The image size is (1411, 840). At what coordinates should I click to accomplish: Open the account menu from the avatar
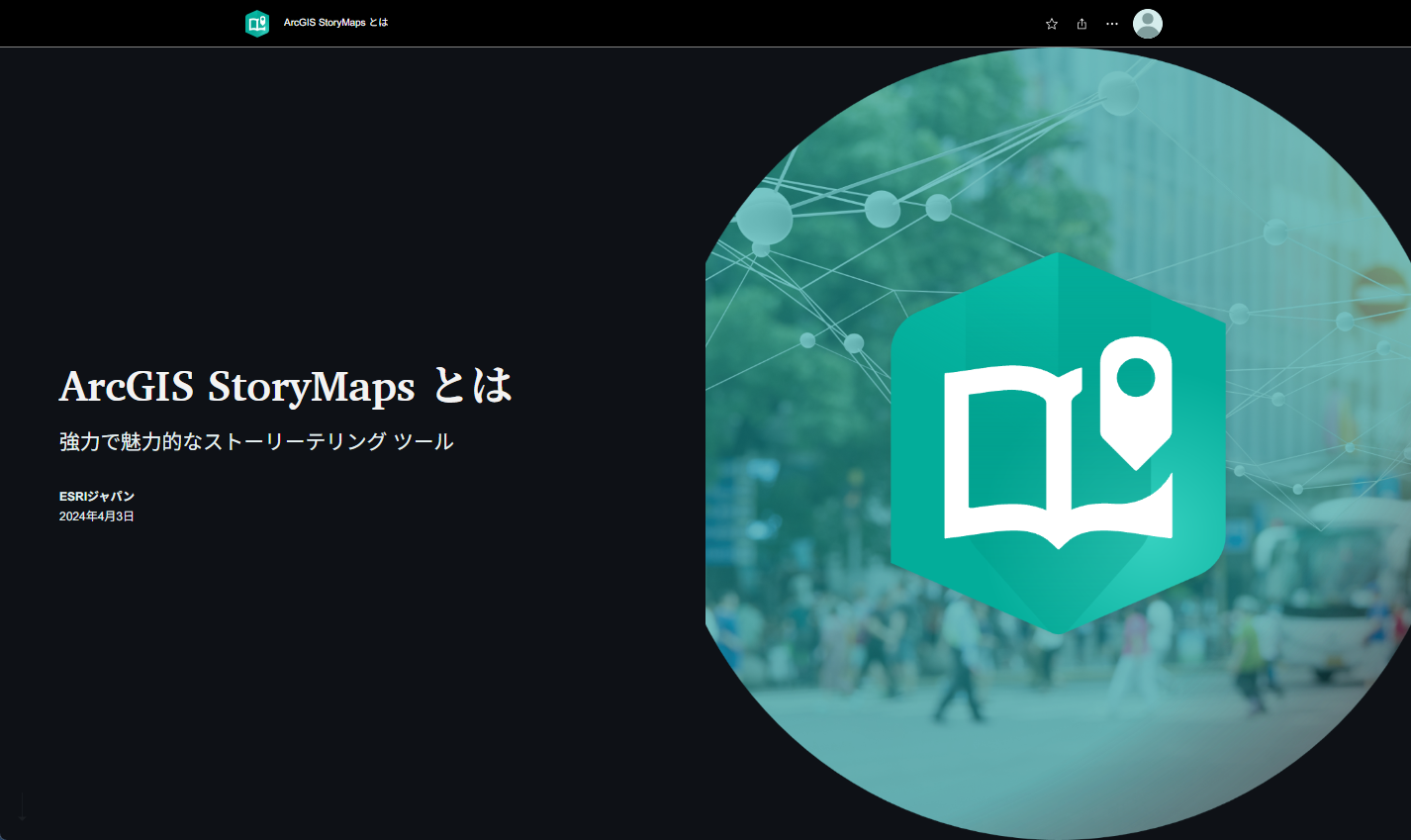coord(1147,23)
